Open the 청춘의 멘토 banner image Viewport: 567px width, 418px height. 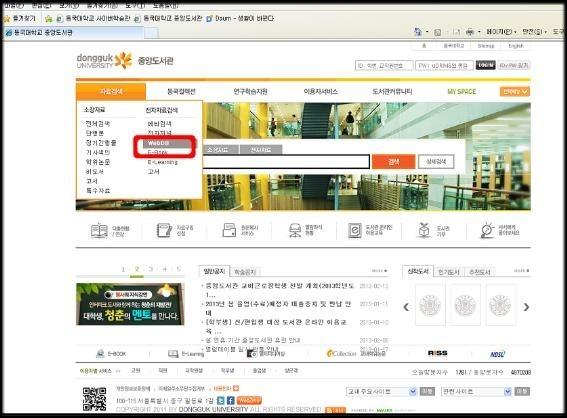coord(130,304)
